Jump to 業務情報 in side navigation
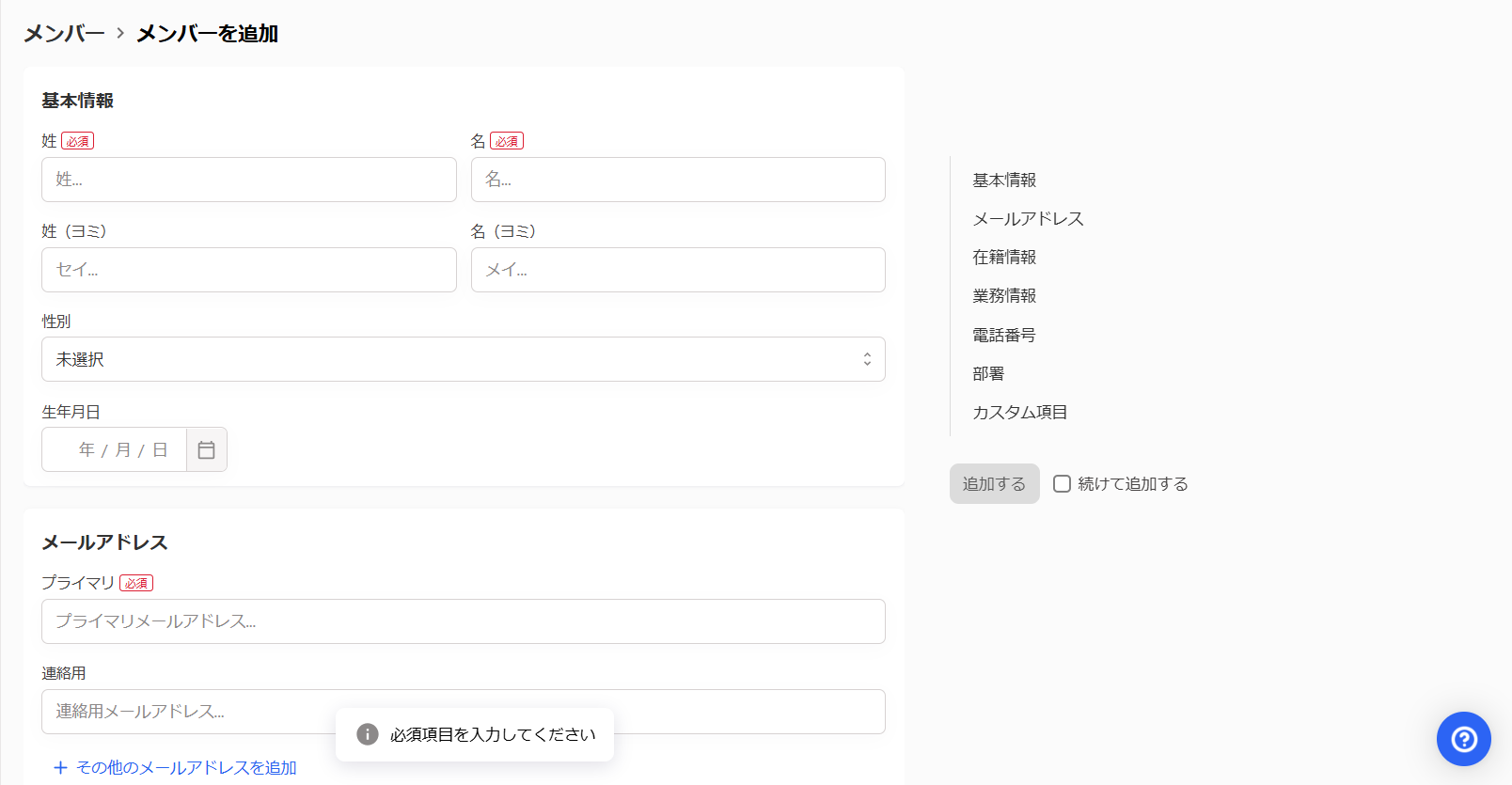Viewport: 1512px width, 785px height. [1004, 295]
